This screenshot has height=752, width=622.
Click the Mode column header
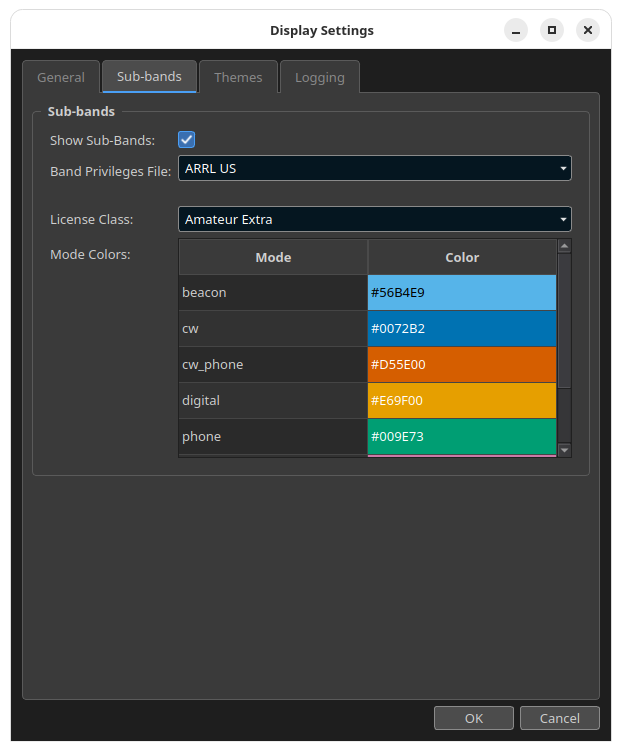(x=273, y=258)
